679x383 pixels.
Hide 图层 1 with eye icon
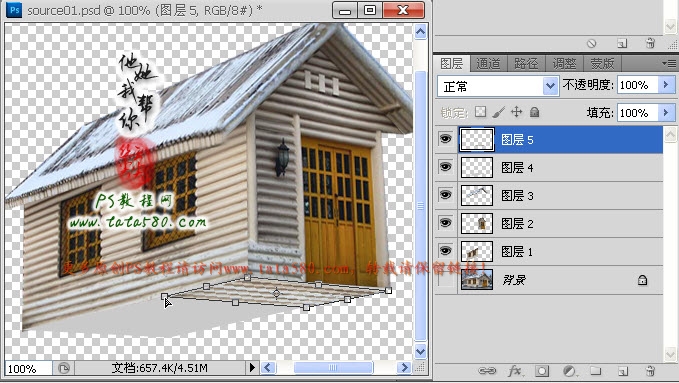click(x=446, y=251)
